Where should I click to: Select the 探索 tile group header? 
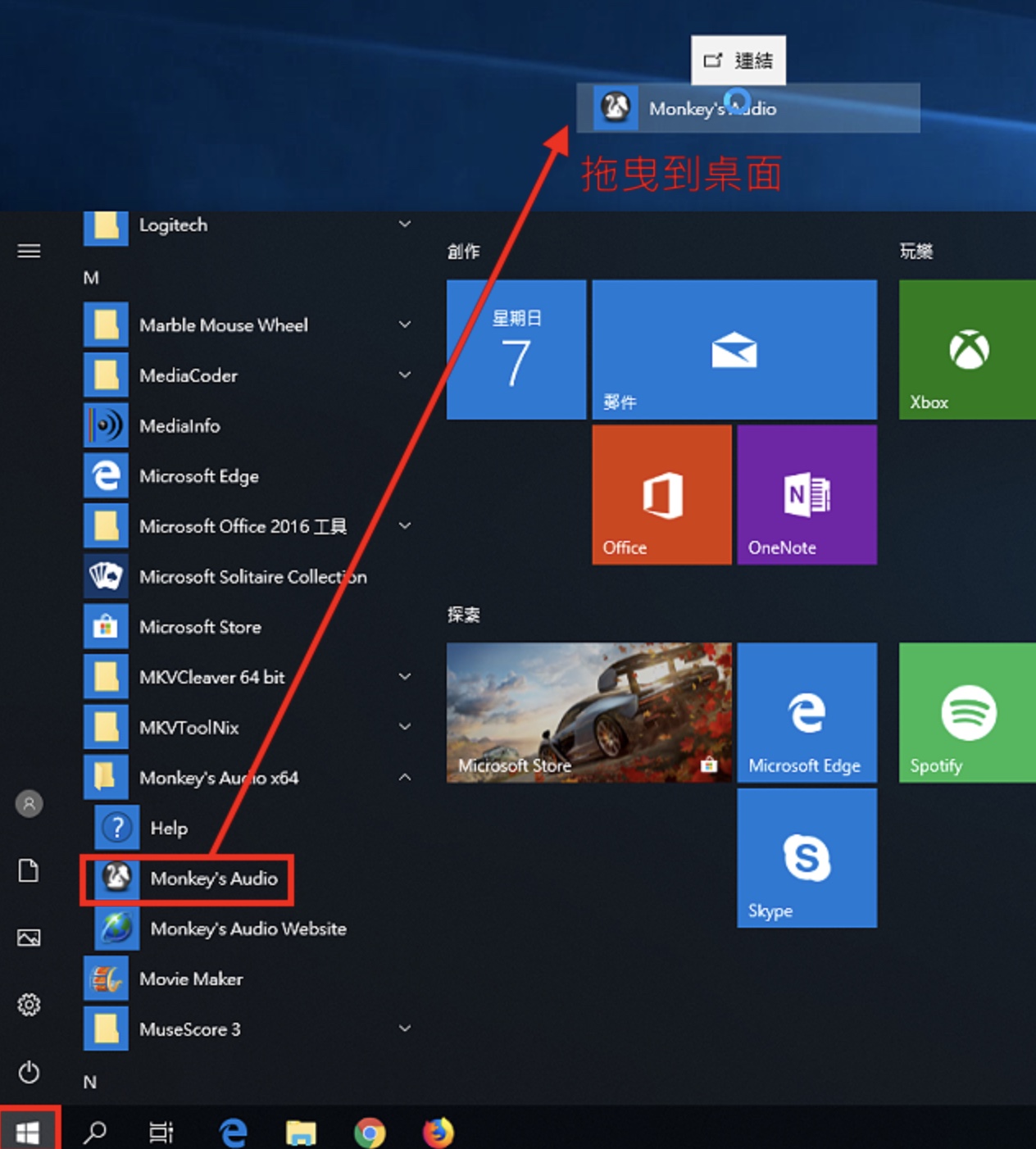(x=464, y=615)
